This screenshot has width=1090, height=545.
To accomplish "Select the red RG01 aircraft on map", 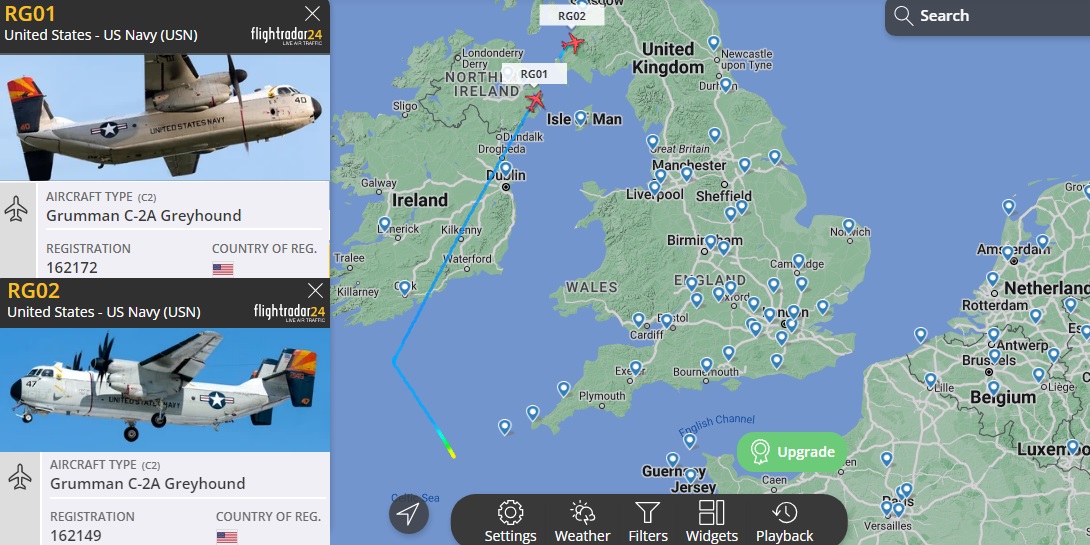I will click(535, 101).
